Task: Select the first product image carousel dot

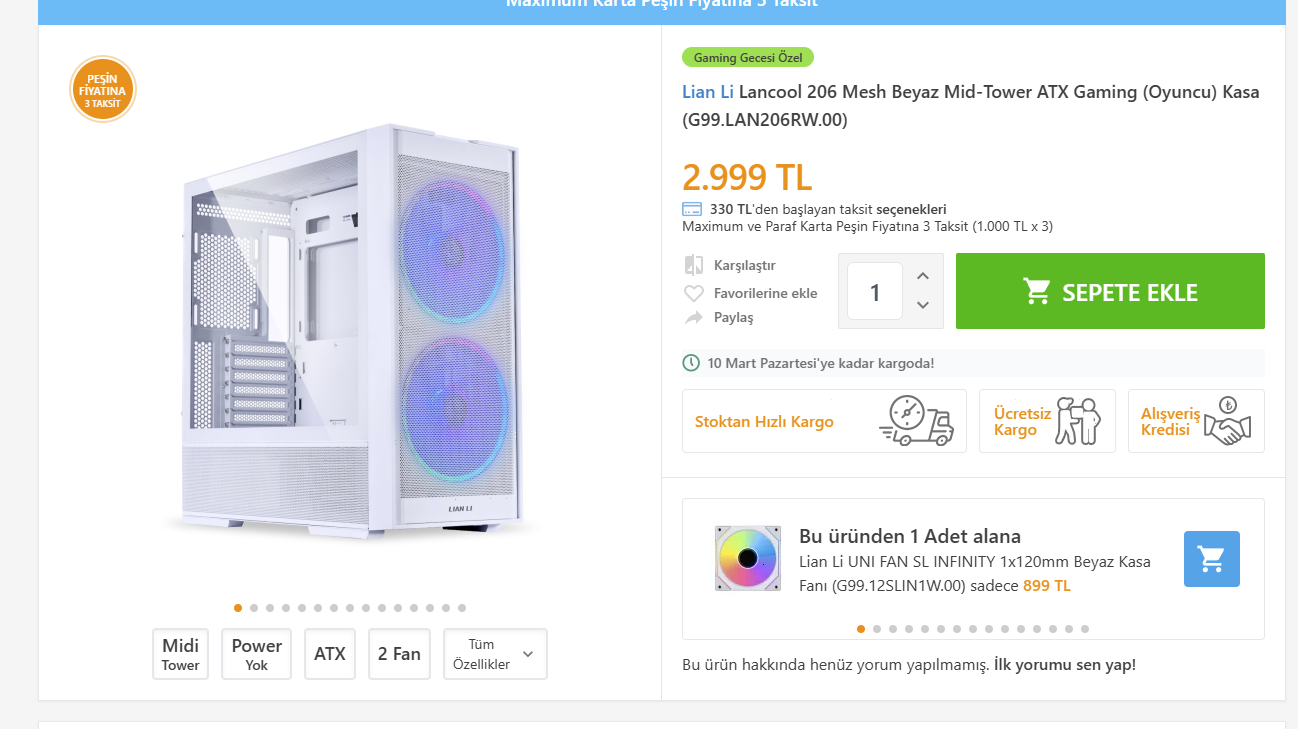Action: pos(238,607)
